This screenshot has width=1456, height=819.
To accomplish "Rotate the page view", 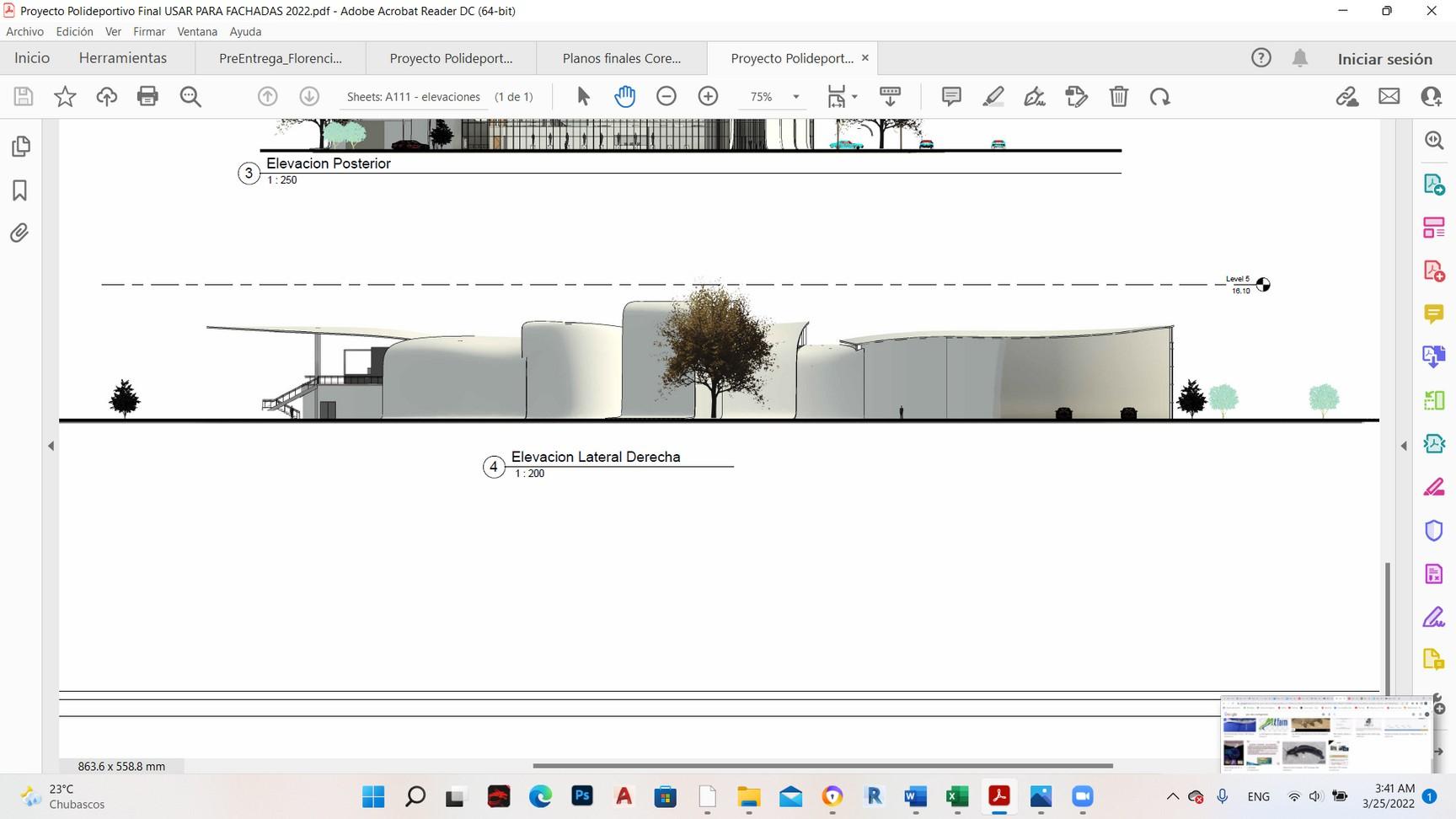I will pos(1160,97).
